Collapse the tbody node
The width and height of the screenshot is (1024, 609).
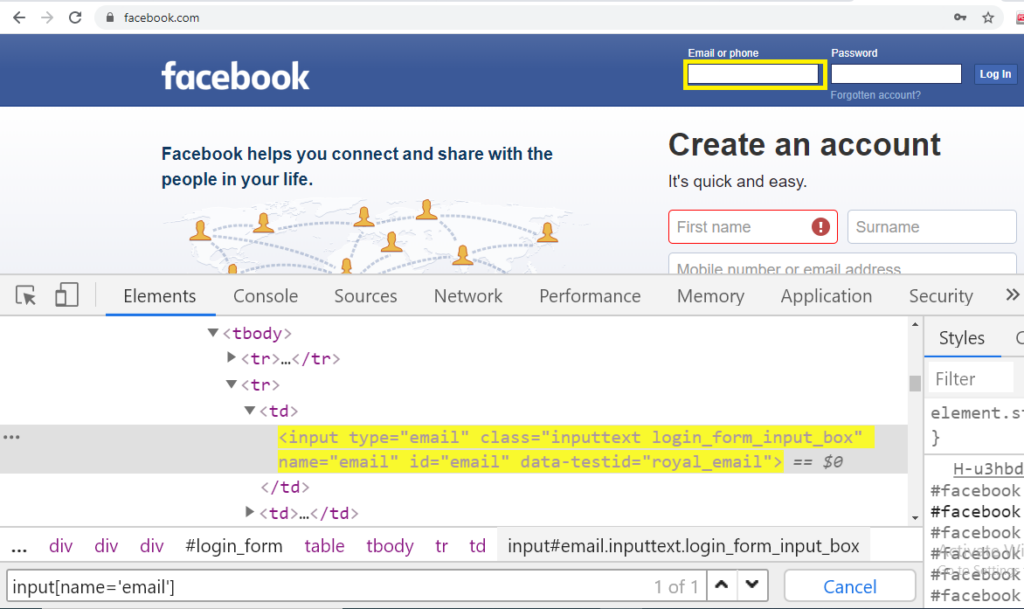tap(213, 333)
